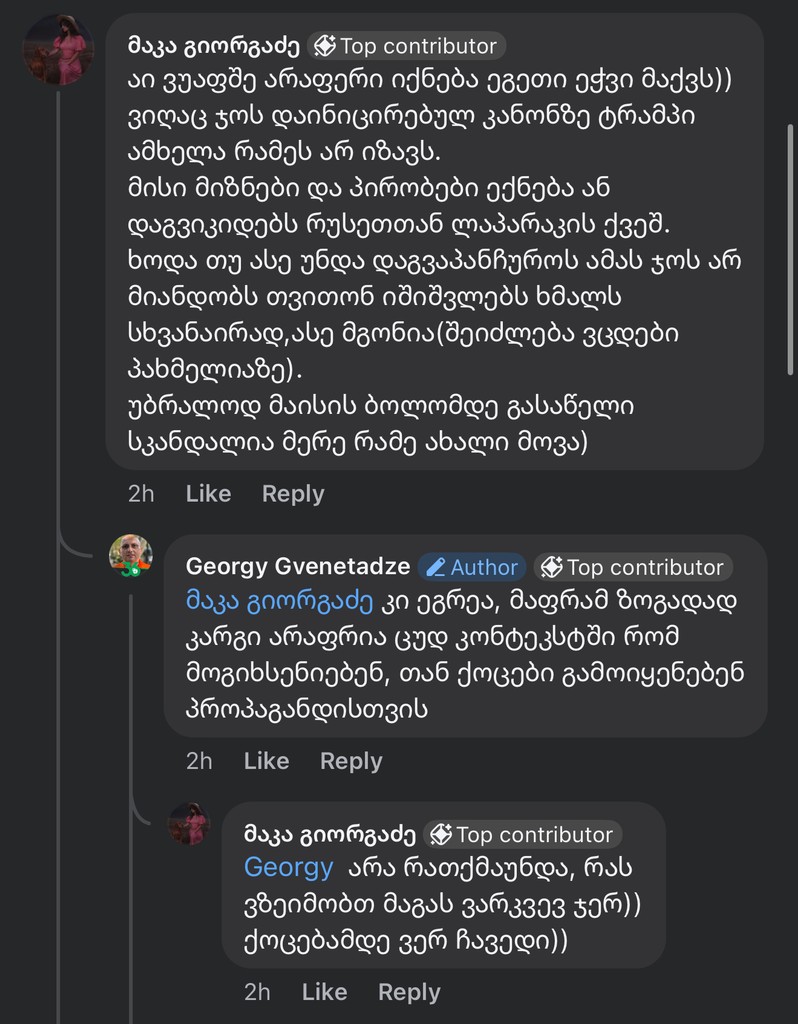The width and height of the screenshot is (798, 1024).
Task: Click Like under Georgy Gvenetadze's reply
Action: coord(266,761)
